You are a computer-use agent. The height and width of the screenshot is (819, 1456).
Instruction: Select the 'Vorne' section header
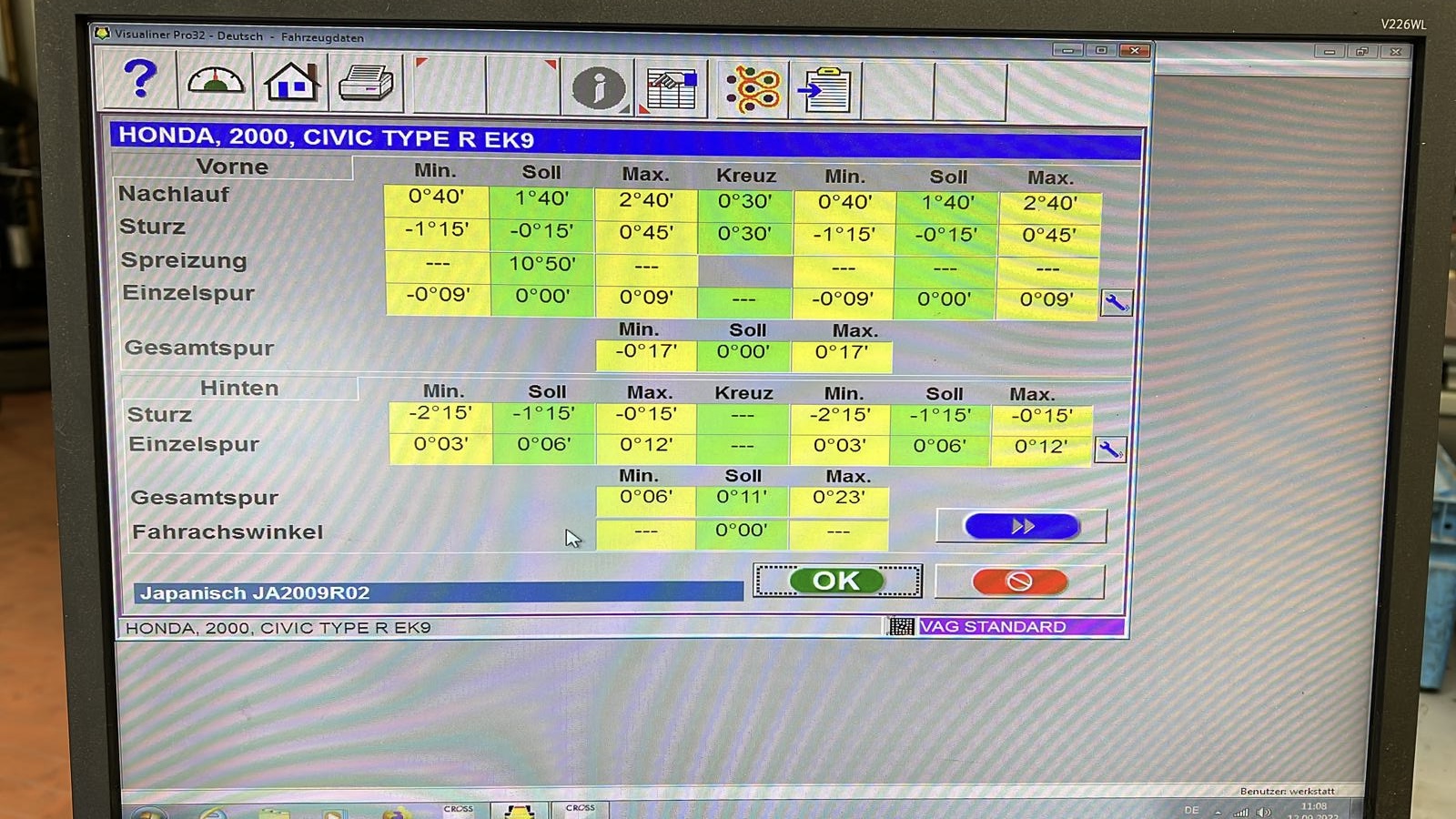click(232, 167)
